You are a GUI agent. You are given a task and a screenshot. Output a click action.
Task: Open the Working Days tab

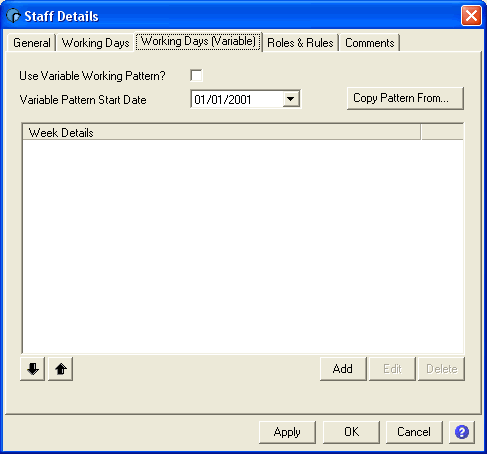96,43
